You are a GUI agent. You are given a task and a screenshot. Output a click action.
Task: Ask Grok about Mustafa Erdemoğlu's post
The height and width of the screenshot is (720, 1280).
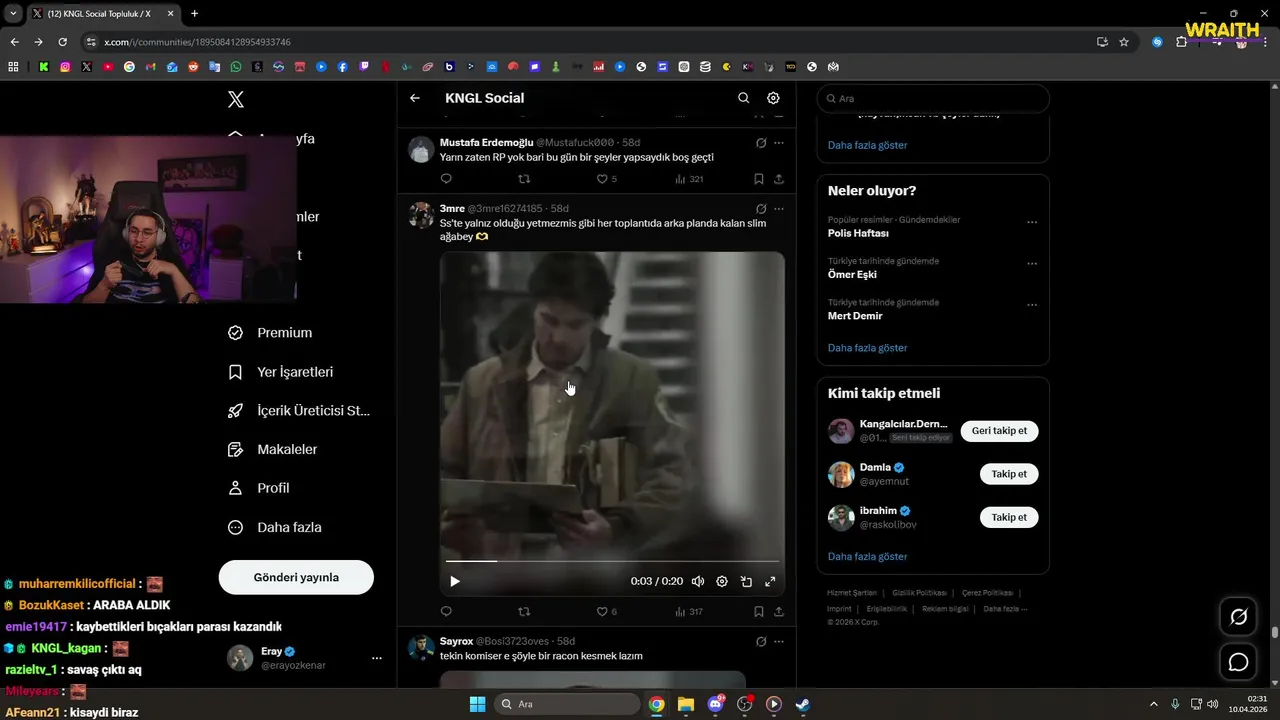761,143
